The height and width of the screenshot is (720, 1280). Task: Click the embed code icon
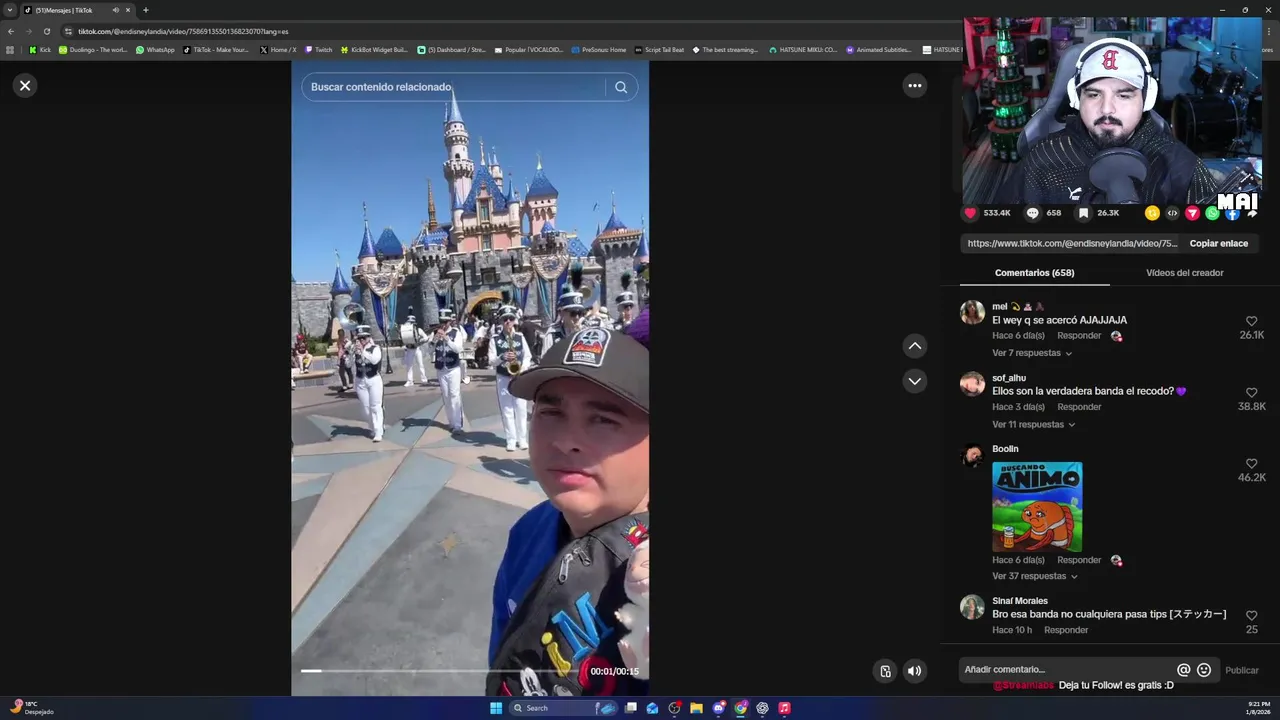1172,213
